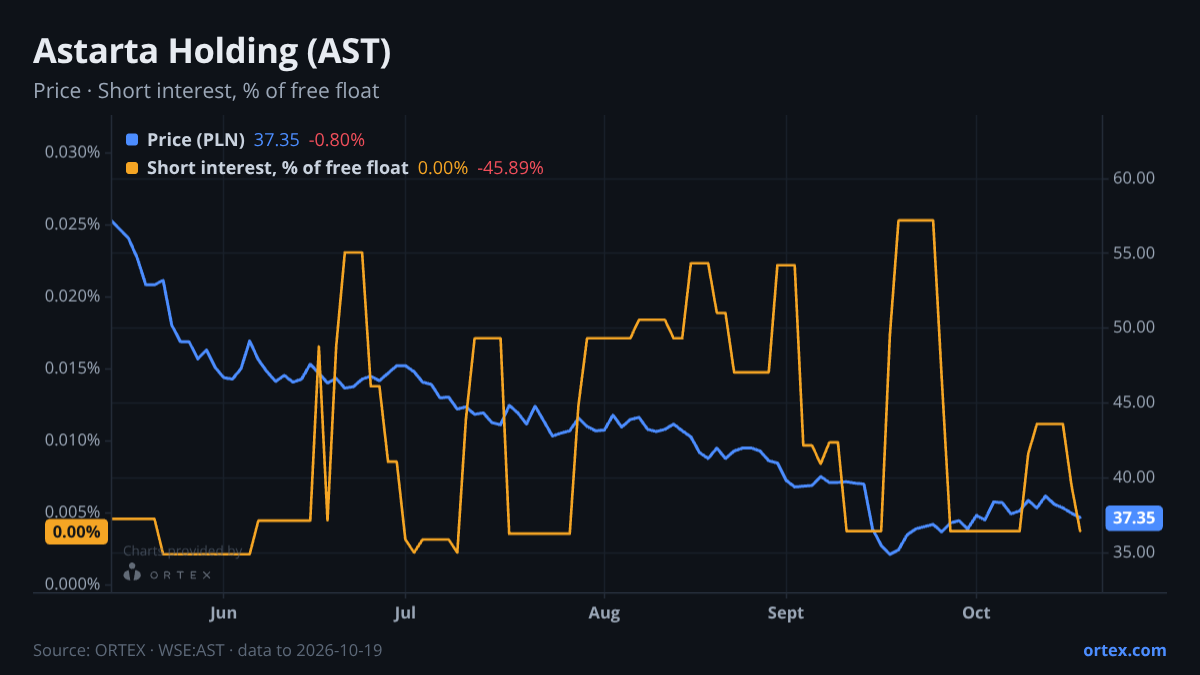
Task: Click the 45.00 right axis label
Action: pyautogui.click(x=1134, y=403)
